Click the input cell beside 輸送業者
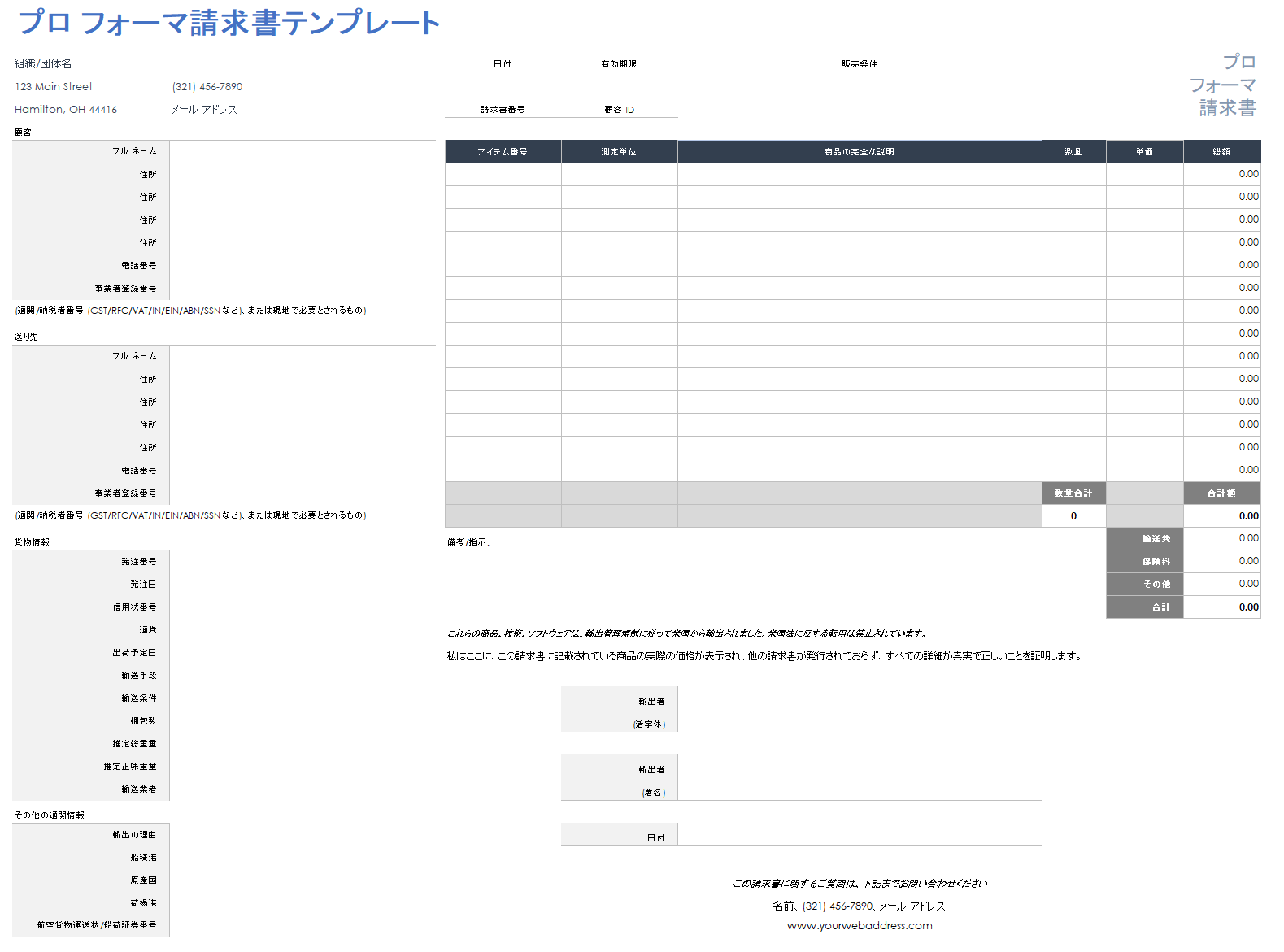1284x952 pixels. tap(303, 789)
